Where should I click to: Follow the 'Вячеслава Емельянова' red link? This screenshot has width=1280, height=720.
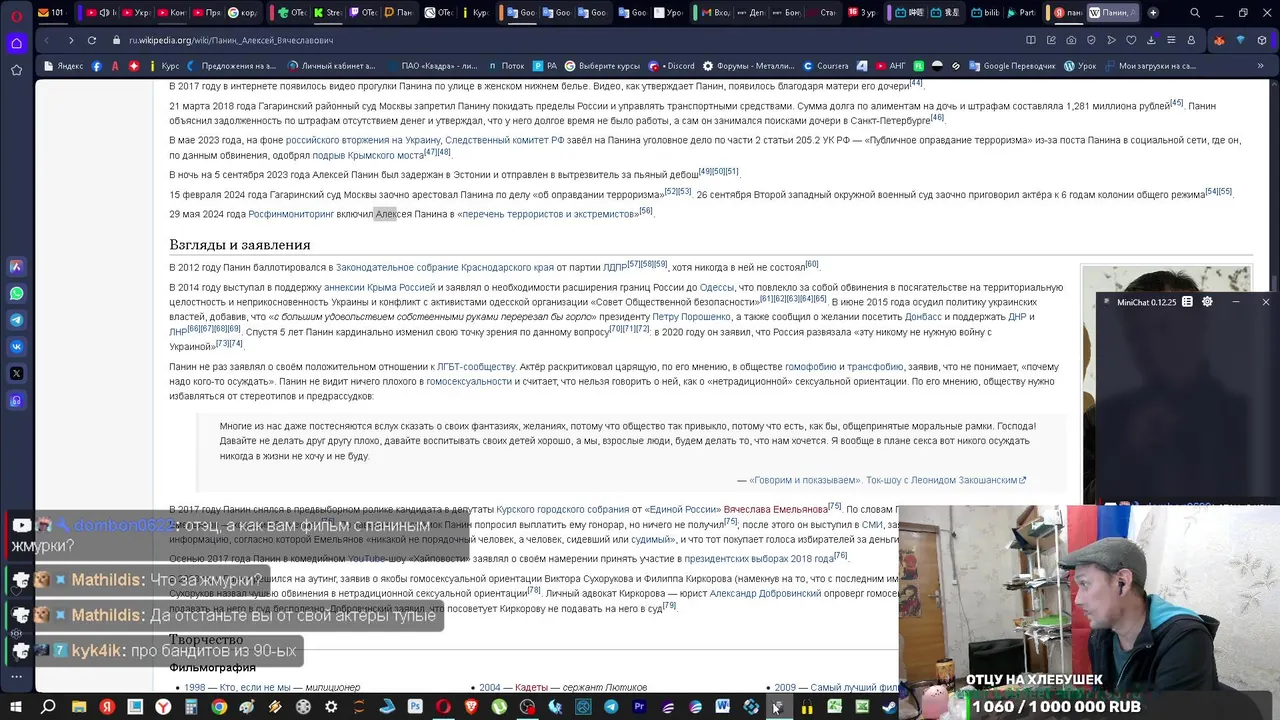coord(775,510)
